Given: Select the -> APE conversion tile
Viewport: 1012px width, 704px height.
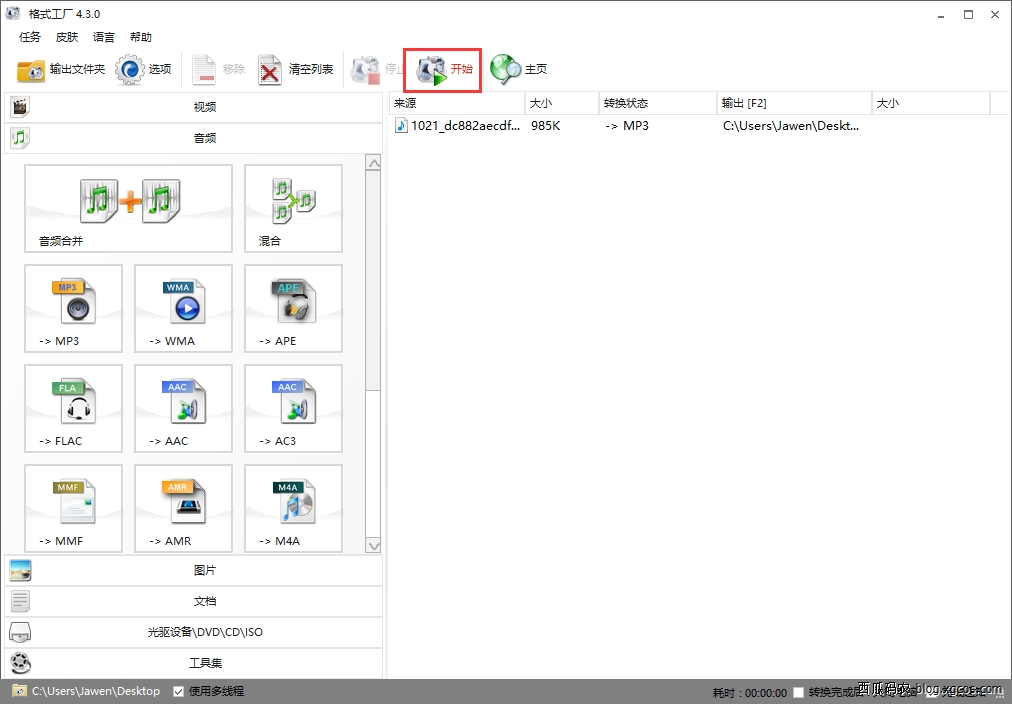Looking at the screenshot, I should coord(293,308).
